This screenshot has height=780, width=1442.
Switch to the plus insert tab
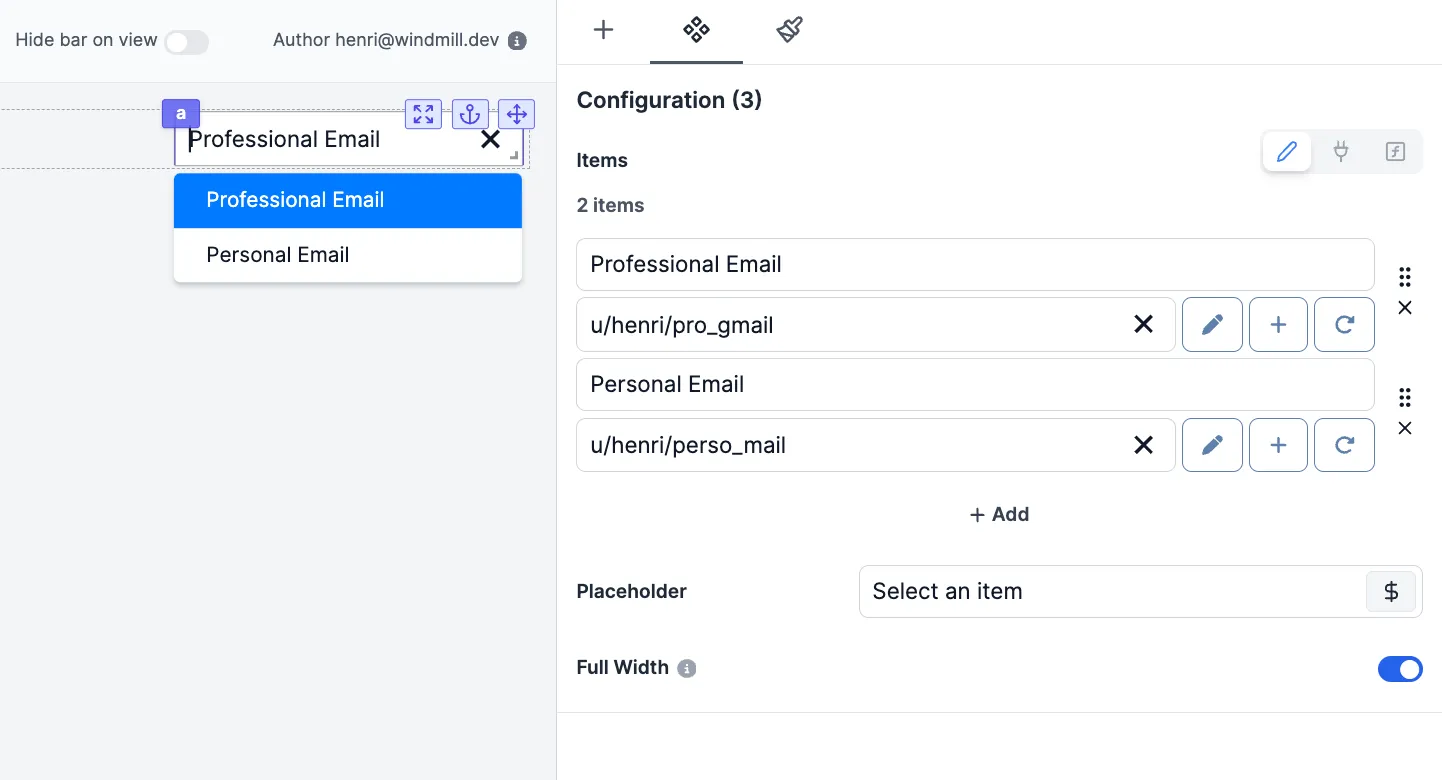[603, 30]
